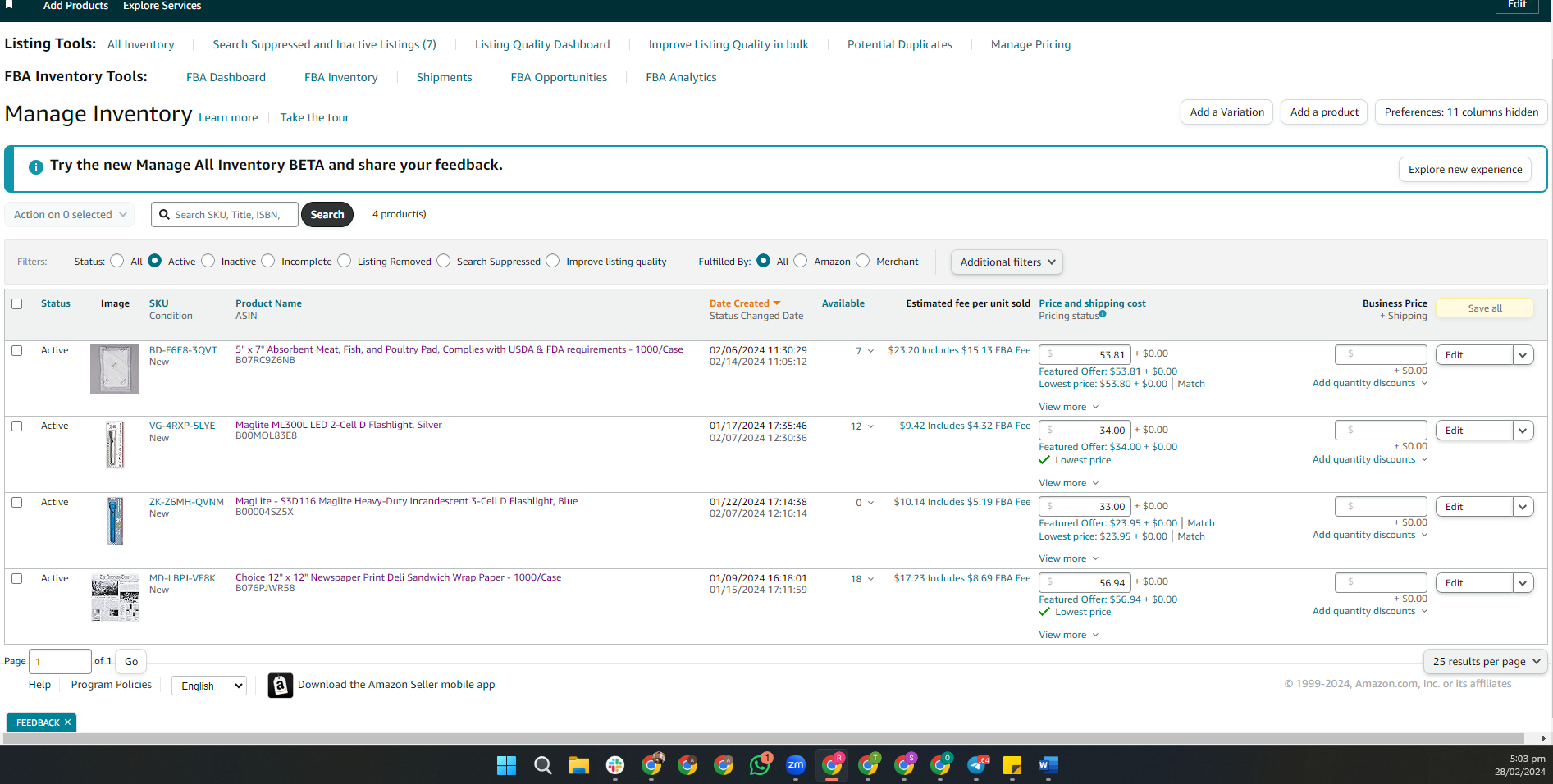Open Microsoft Word from taskbar
The width and height of the screenshot is (1553, 784).
[1048, 765]
